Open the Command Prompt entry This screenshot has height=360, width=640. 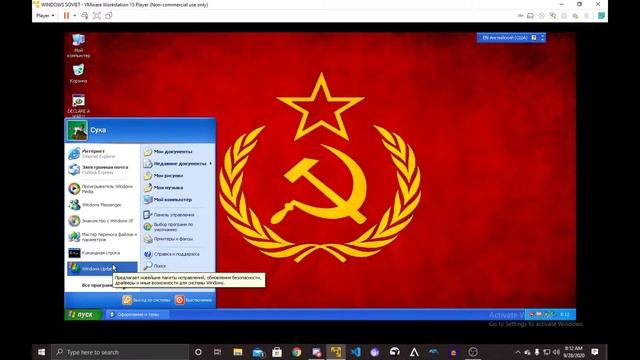pyautogui.click(x=102, y=253)
